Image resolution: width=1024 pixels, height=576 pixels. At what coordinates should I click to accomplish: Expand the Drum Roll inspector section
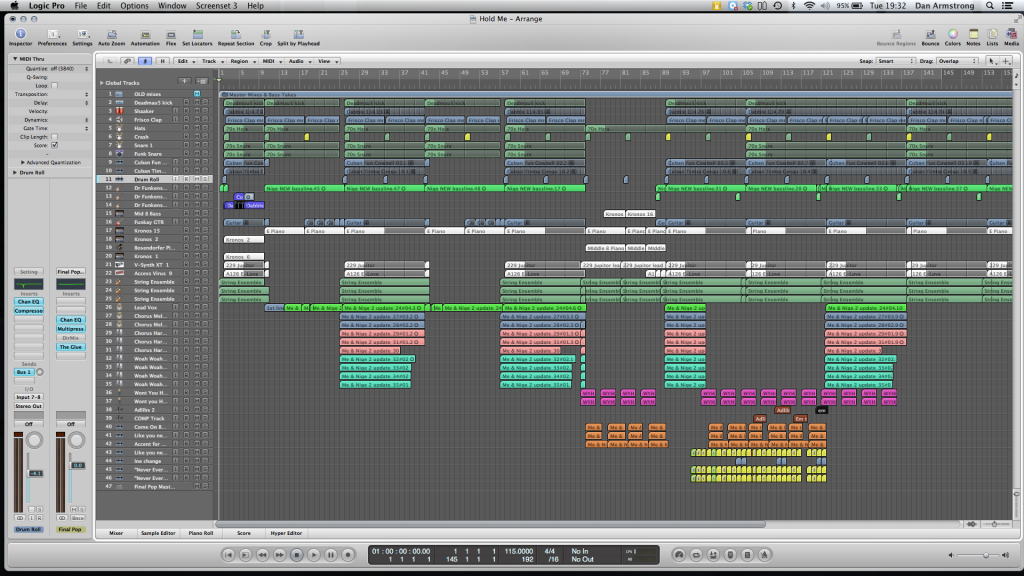pos(15,172)
